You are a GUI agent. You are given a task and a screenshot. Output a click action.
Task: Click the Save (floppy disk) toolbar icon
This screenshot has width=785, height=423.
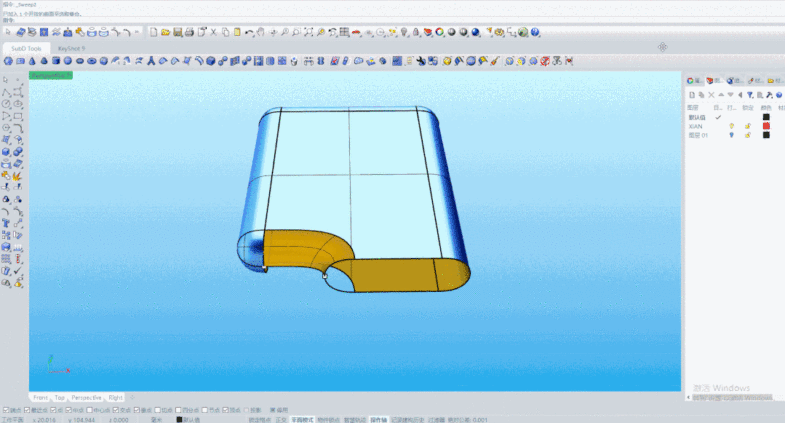pyautogui.click(x=177, y=33)
